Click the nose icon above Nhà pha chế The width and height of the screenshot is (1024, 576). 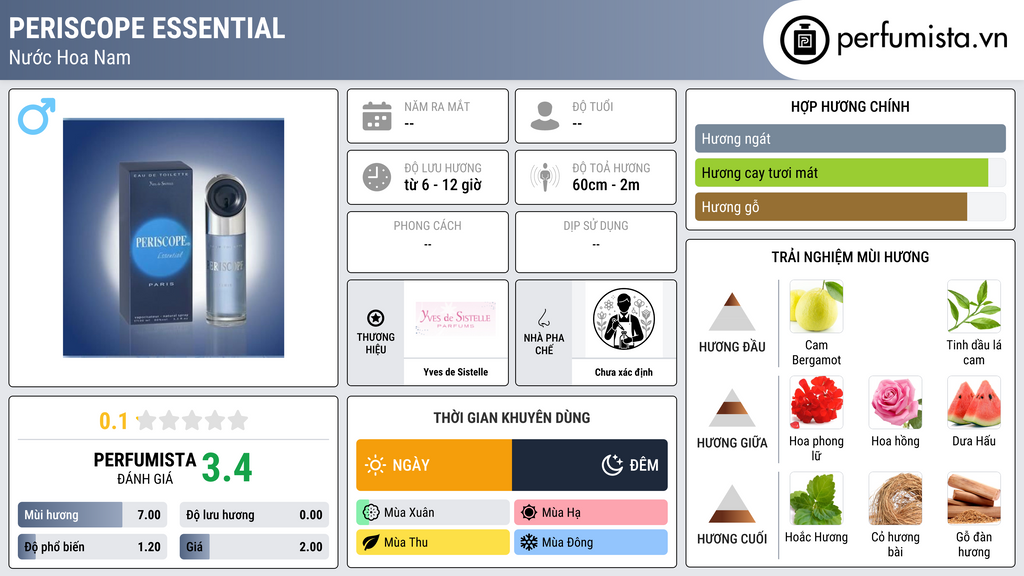point(543,318)
